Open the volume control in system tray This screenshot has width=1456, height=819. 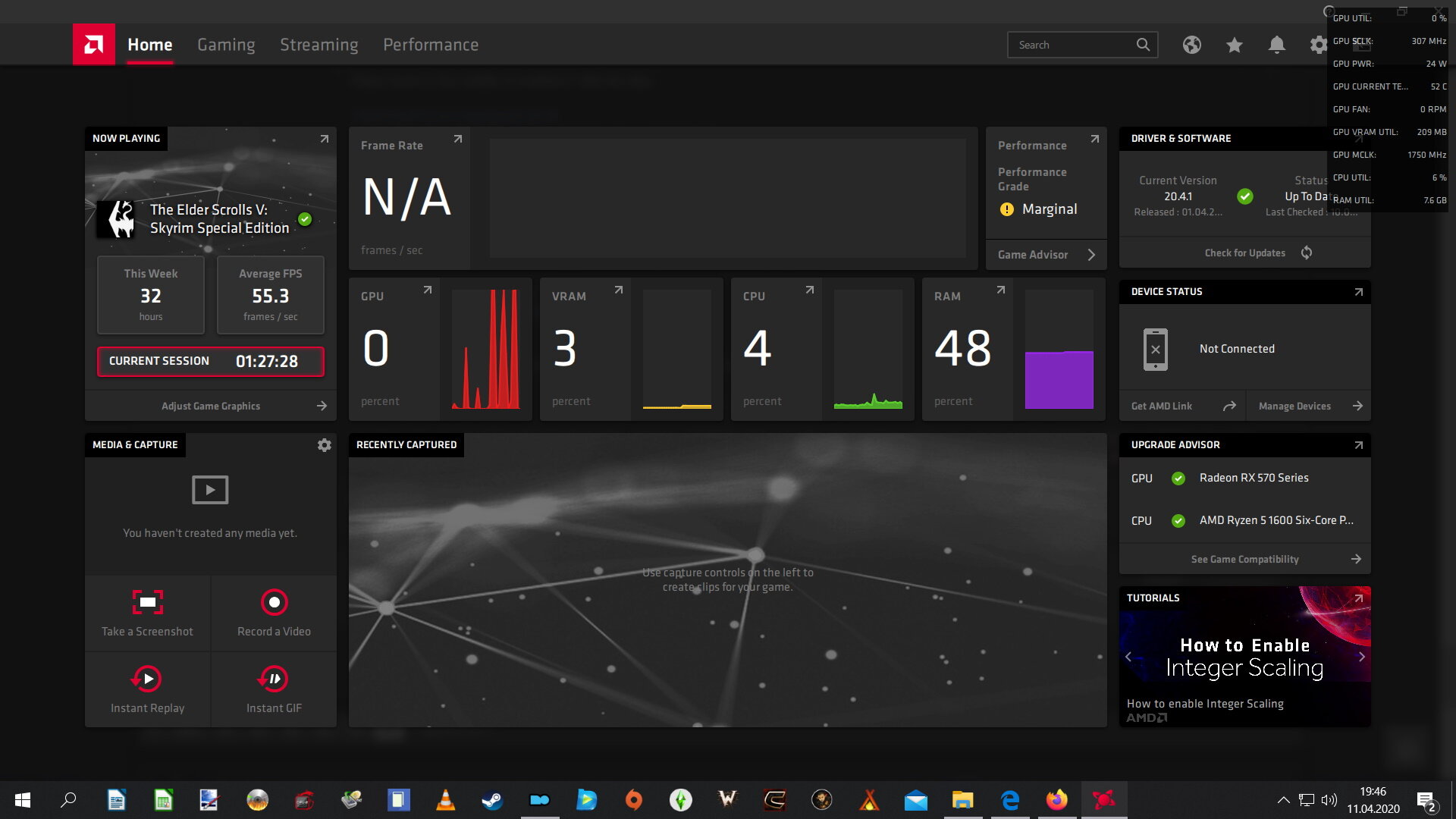(x=1329, y=800)
